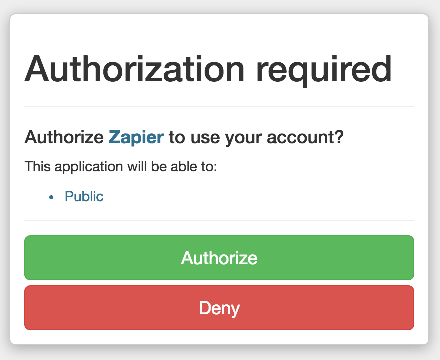Image resolution: width=440 pixels, height=360 pixels.
Task: Click 'This application will be able to:' text
Action: tap(121, 166)
